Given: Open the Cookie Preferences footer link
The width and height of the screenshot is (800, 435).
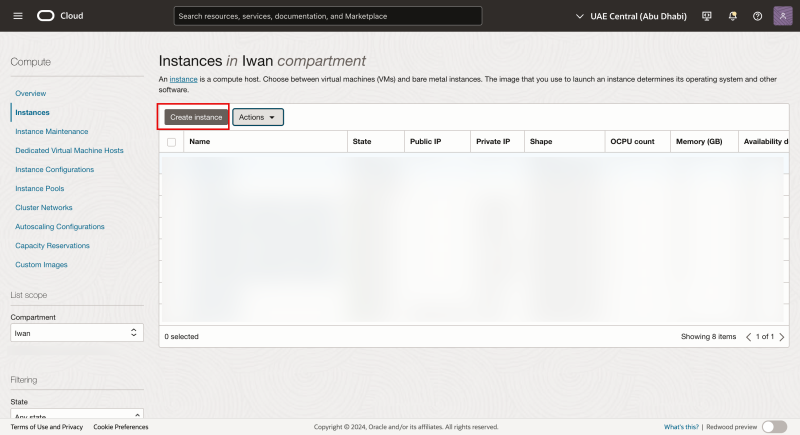Looking at the screenshot, I should coord(120,427).
